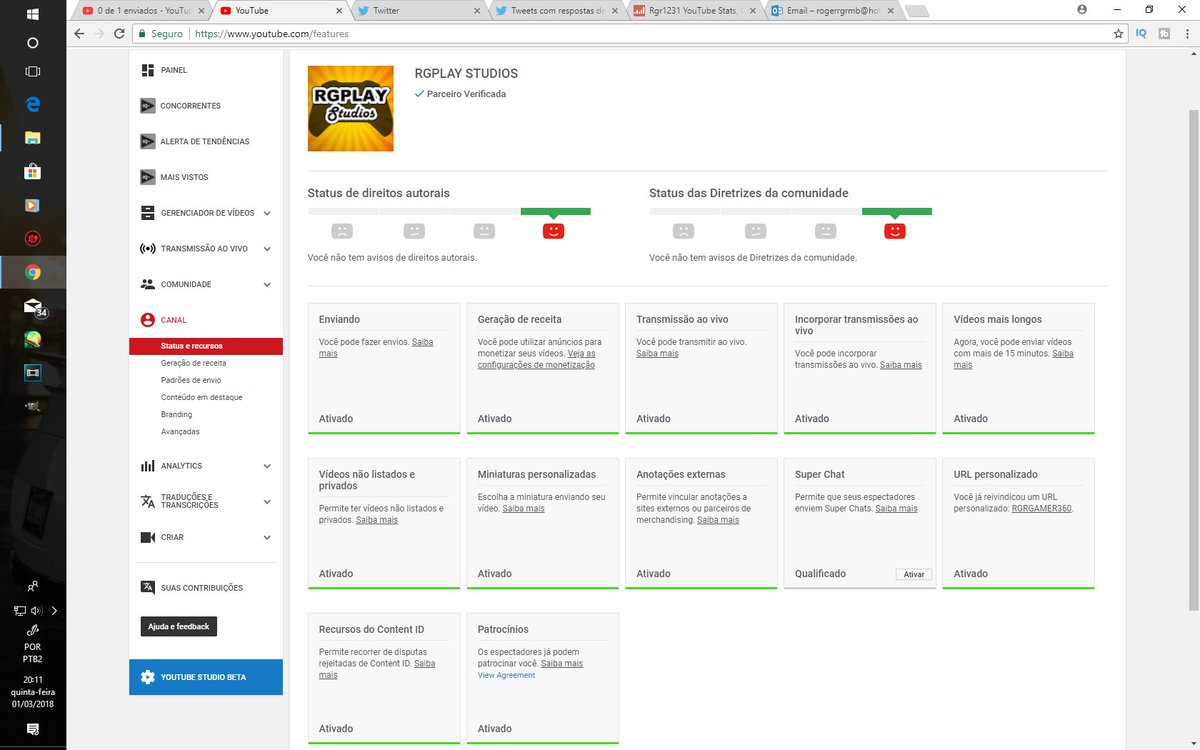Open 'Veja as configurações de monetização' link
The width and height of the screenshot is (1200, 750).
click(538, 359)
